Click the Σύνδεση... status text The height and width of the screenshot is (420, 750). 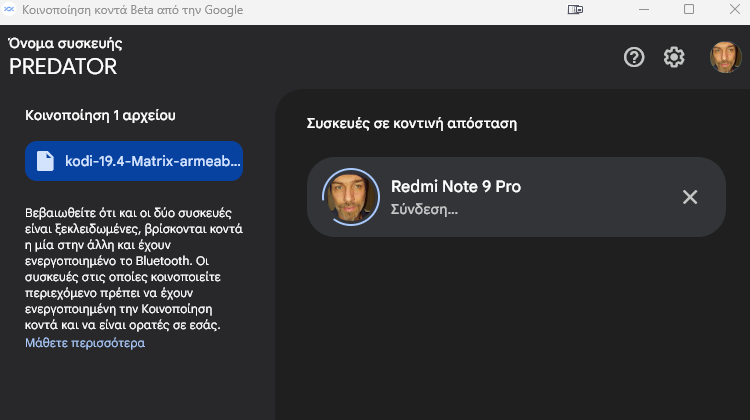[424, 210]
